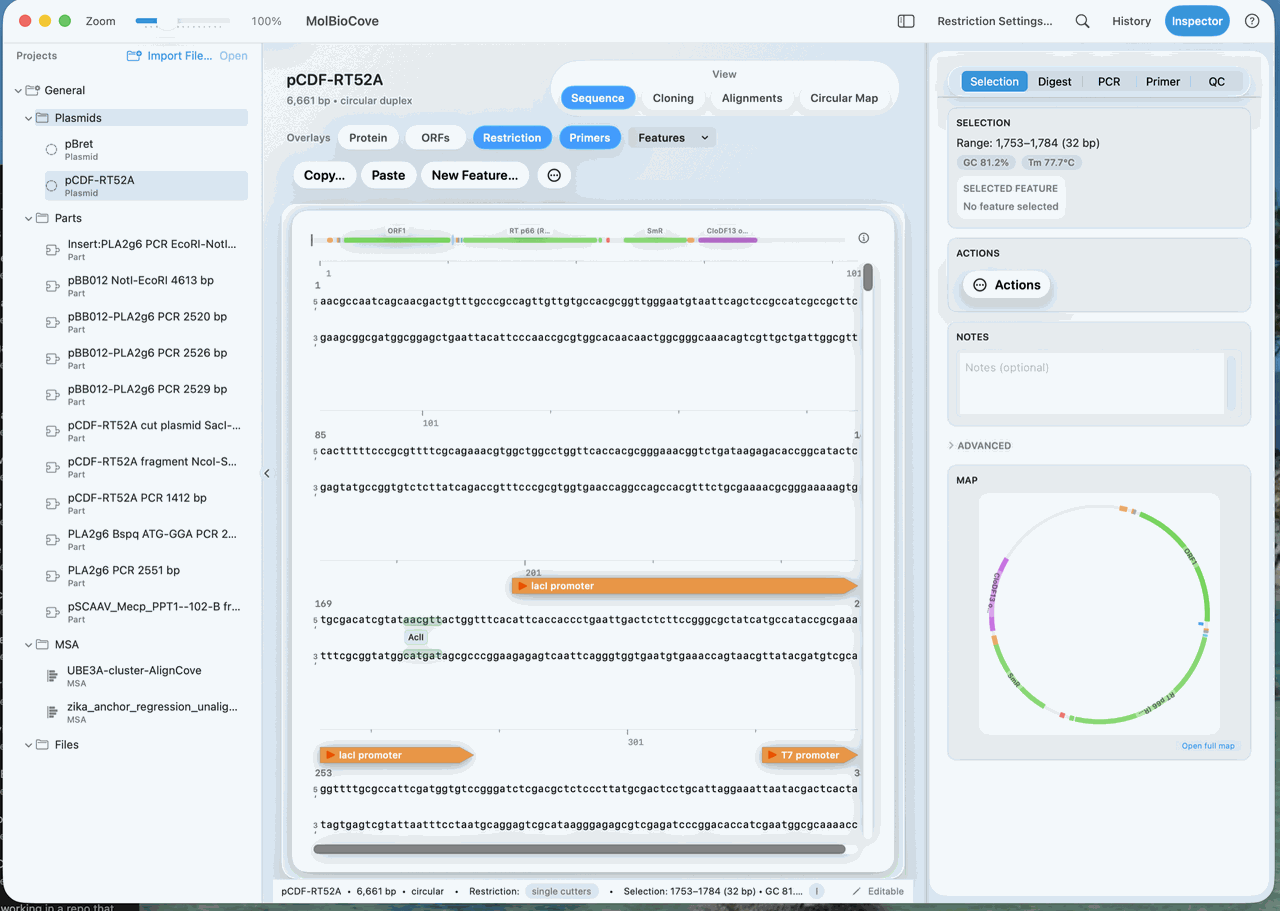Viewport: 1280px width, 911px height.
Task: Open the PCR tab in Inspector
Action: [1109, 82]
